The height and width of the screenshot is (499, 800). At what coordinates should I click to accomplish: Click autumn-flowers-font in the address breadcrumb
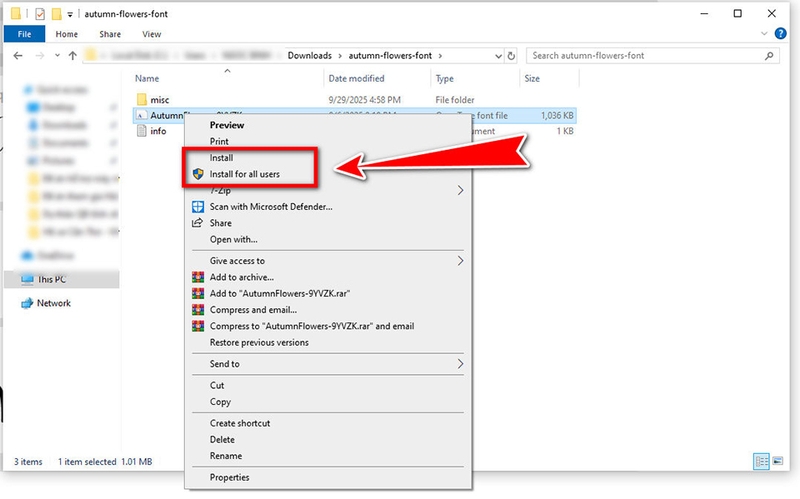point(390,56)
